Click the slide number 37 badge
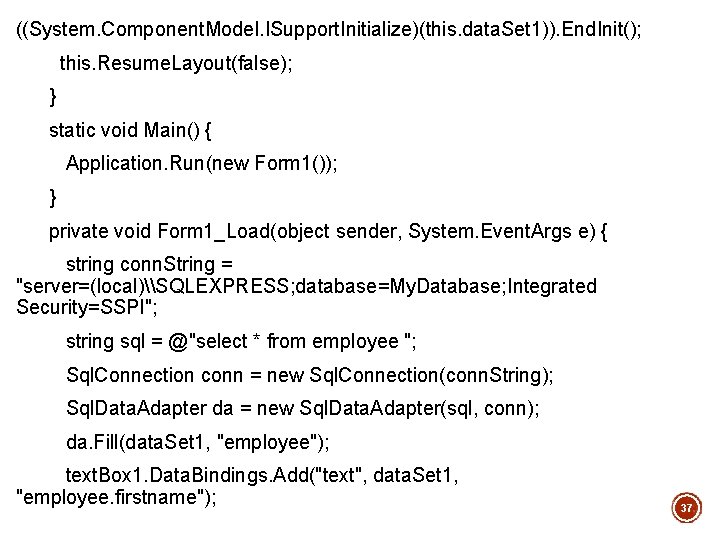Screen dimensions: 720x540 pyautogui.click(x=686, y=509)
